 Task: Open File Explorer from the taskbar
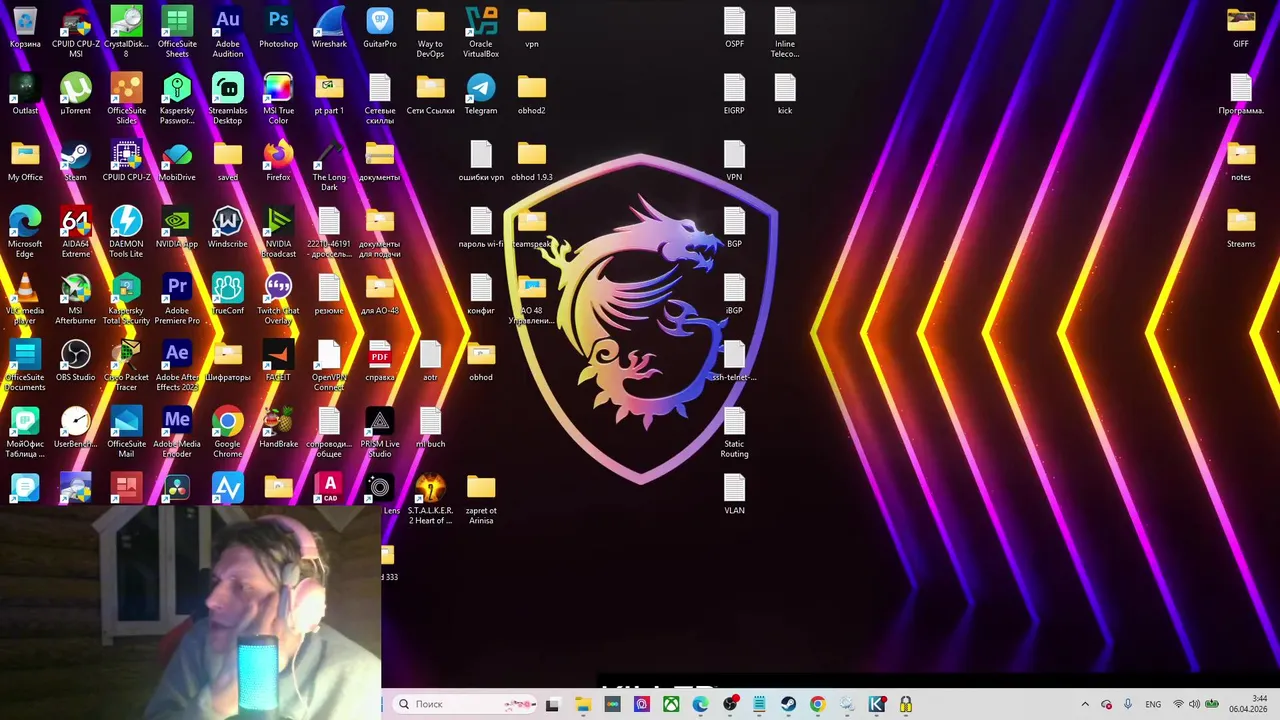coord(583,704)
